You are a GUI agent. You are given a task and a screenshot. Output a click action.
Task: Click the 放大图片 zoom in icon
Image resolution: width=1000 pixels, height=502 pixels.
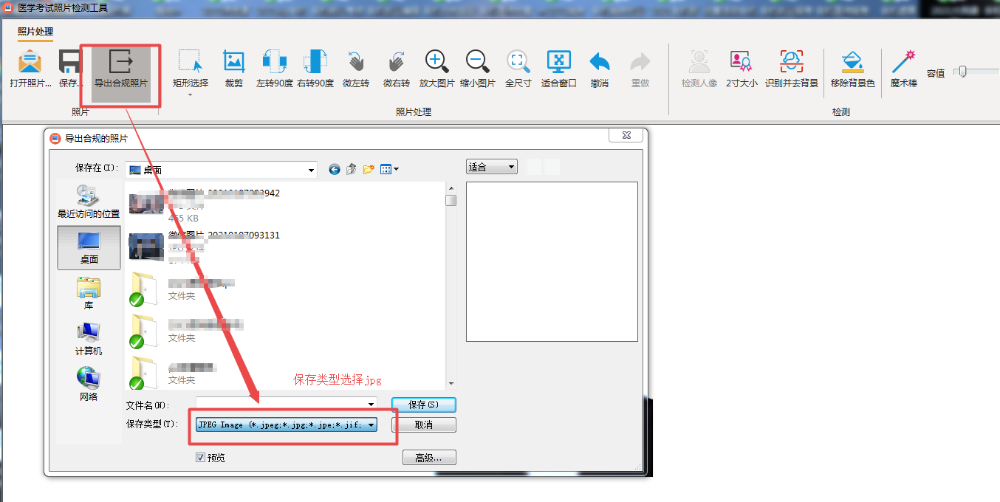click(x=437, y=65)
